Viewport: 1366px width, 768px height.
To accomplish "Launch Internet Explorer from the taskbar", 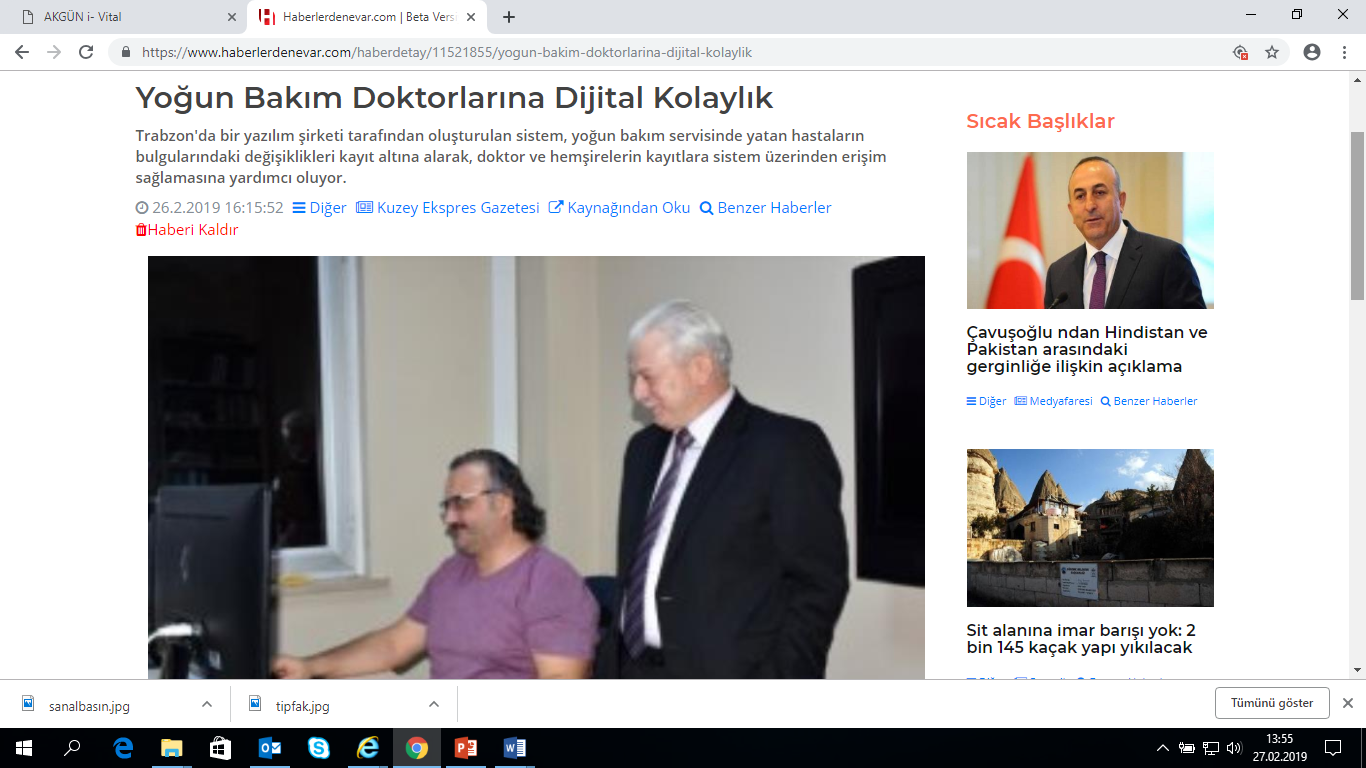I will pyautogui.click(x=368, y=748).
